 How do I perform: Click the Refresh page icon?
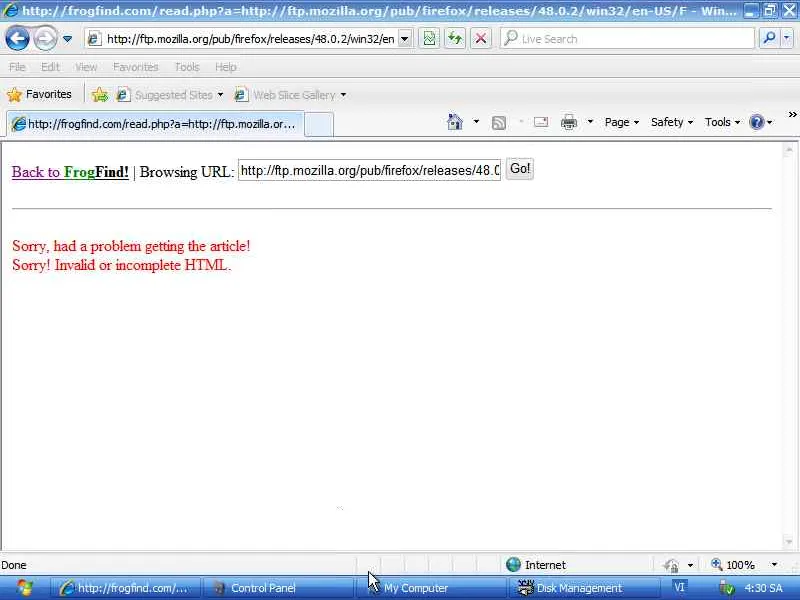point(455,39)
